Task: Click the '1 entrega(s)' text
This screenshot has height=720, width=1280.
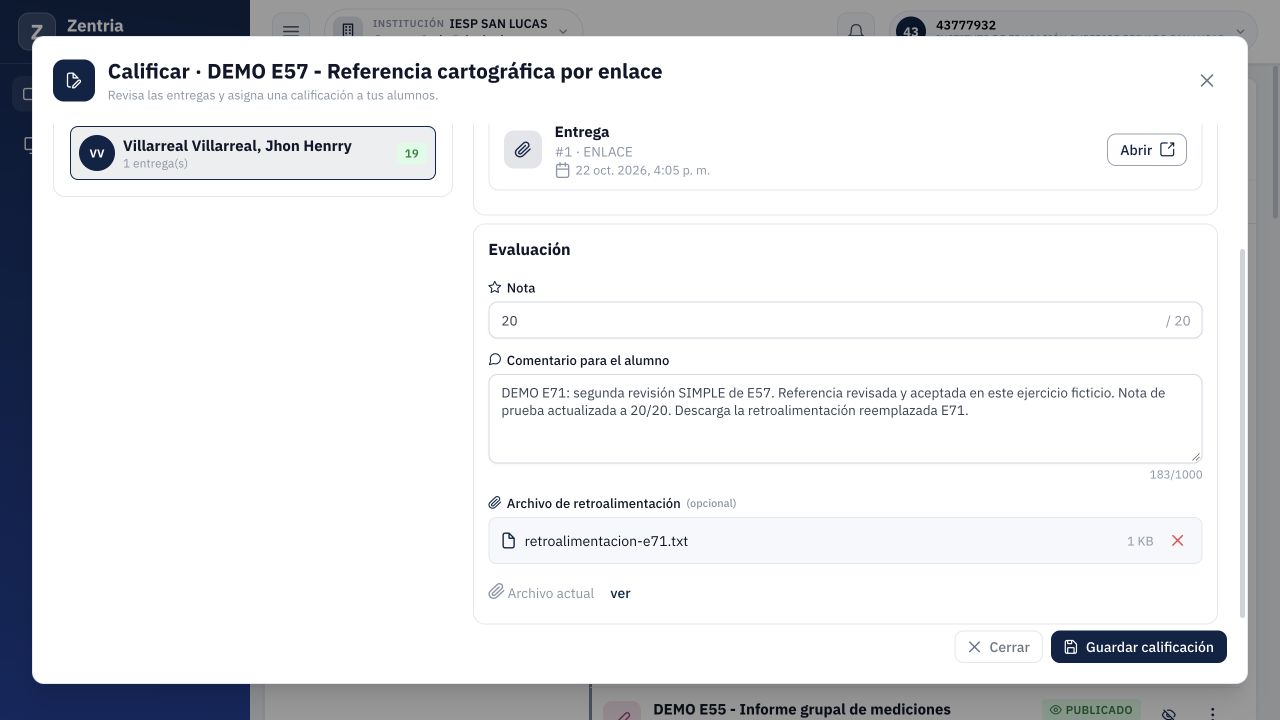Action: pos(155,163)
